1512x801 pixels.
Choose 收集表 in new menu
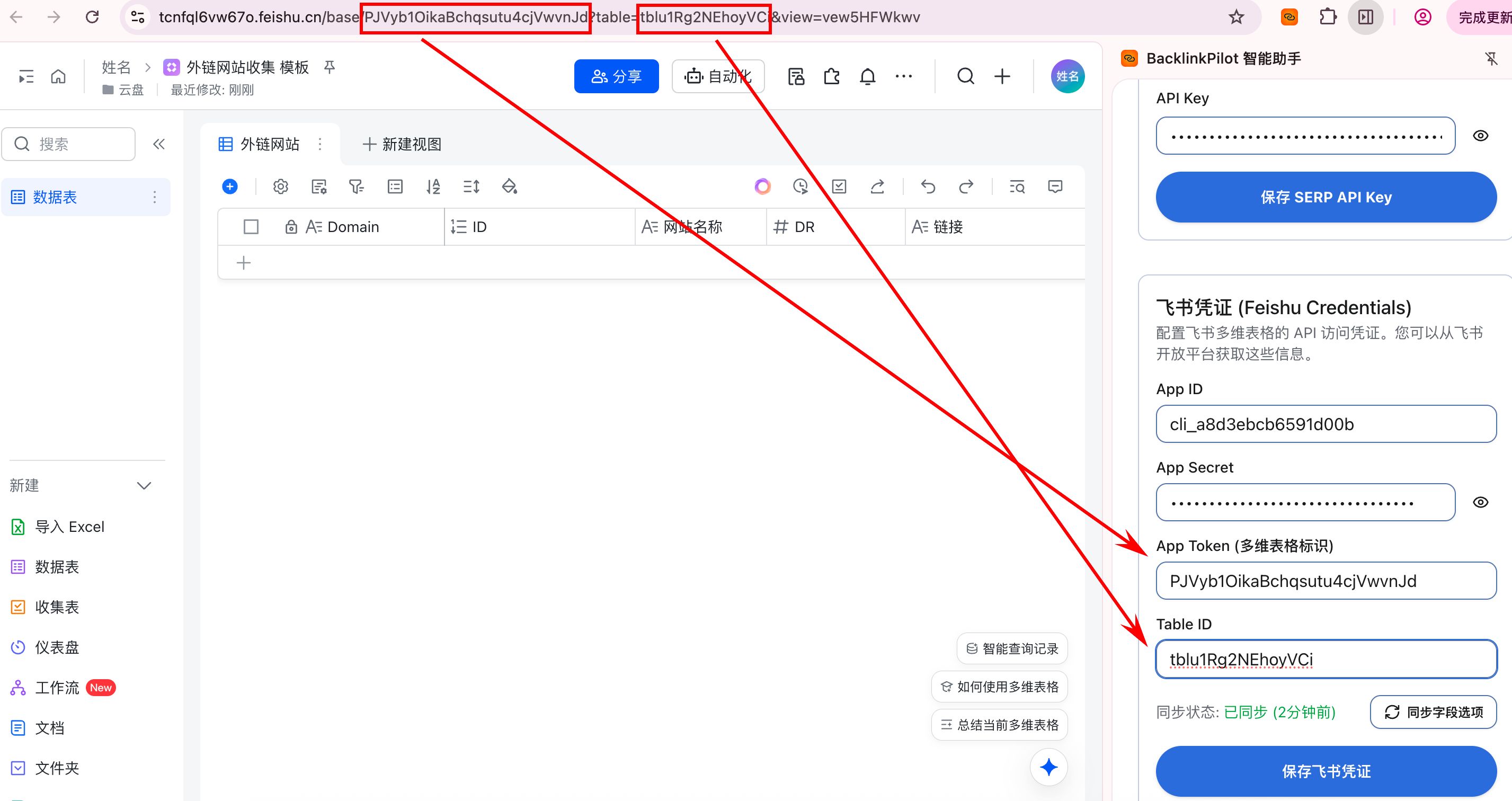[x=45, y=607]
